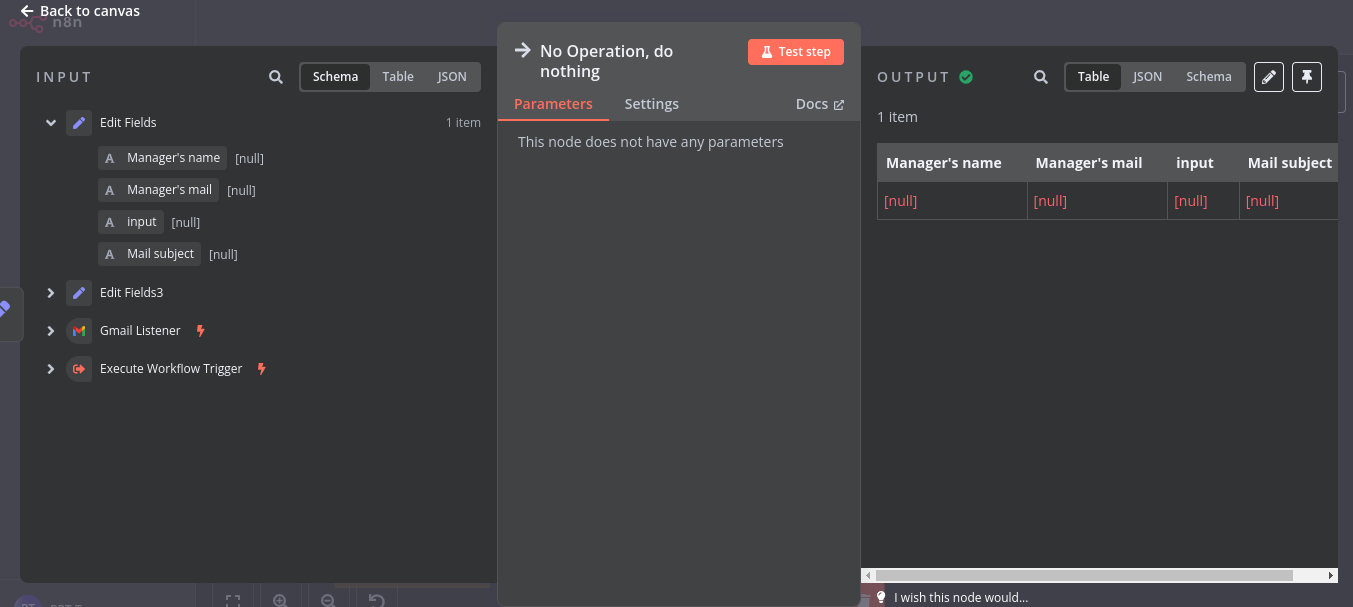
Task: Click the fit to view canvas icon
Action: coord(233,600)
